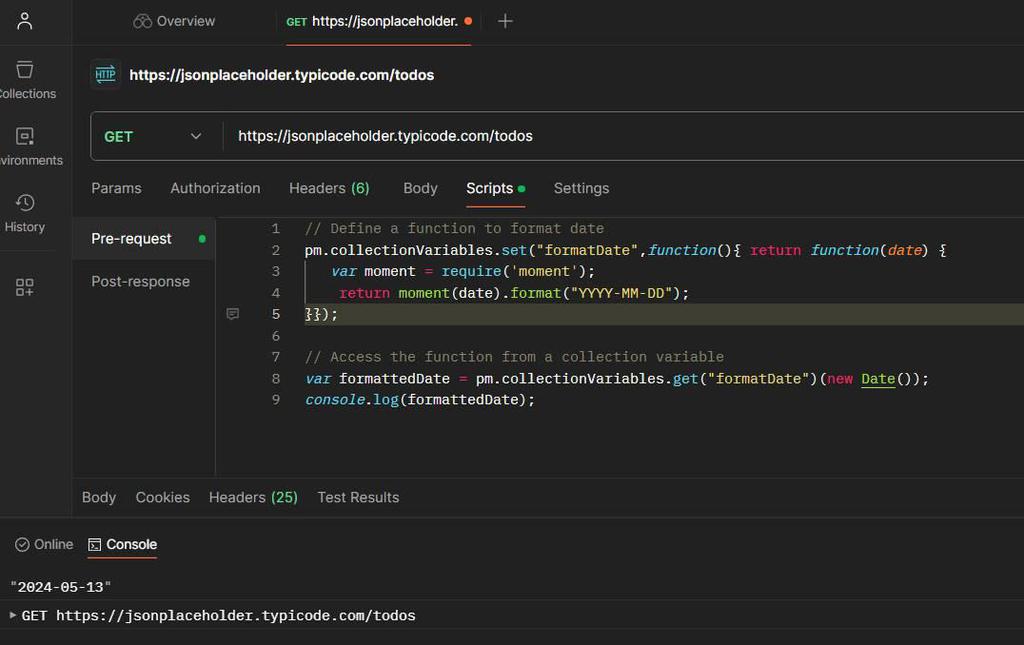This screenshot has width=1024, height=645.
Task: Expand the GET request log entry
Action: tap(13, 615)
